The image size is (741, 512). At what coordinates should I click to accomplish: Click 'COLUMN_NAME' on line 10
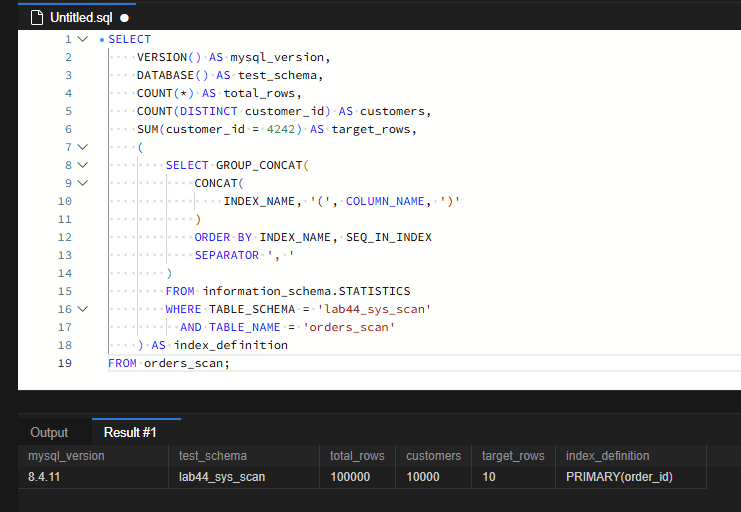pyautogui.click(x=385, y=201)
